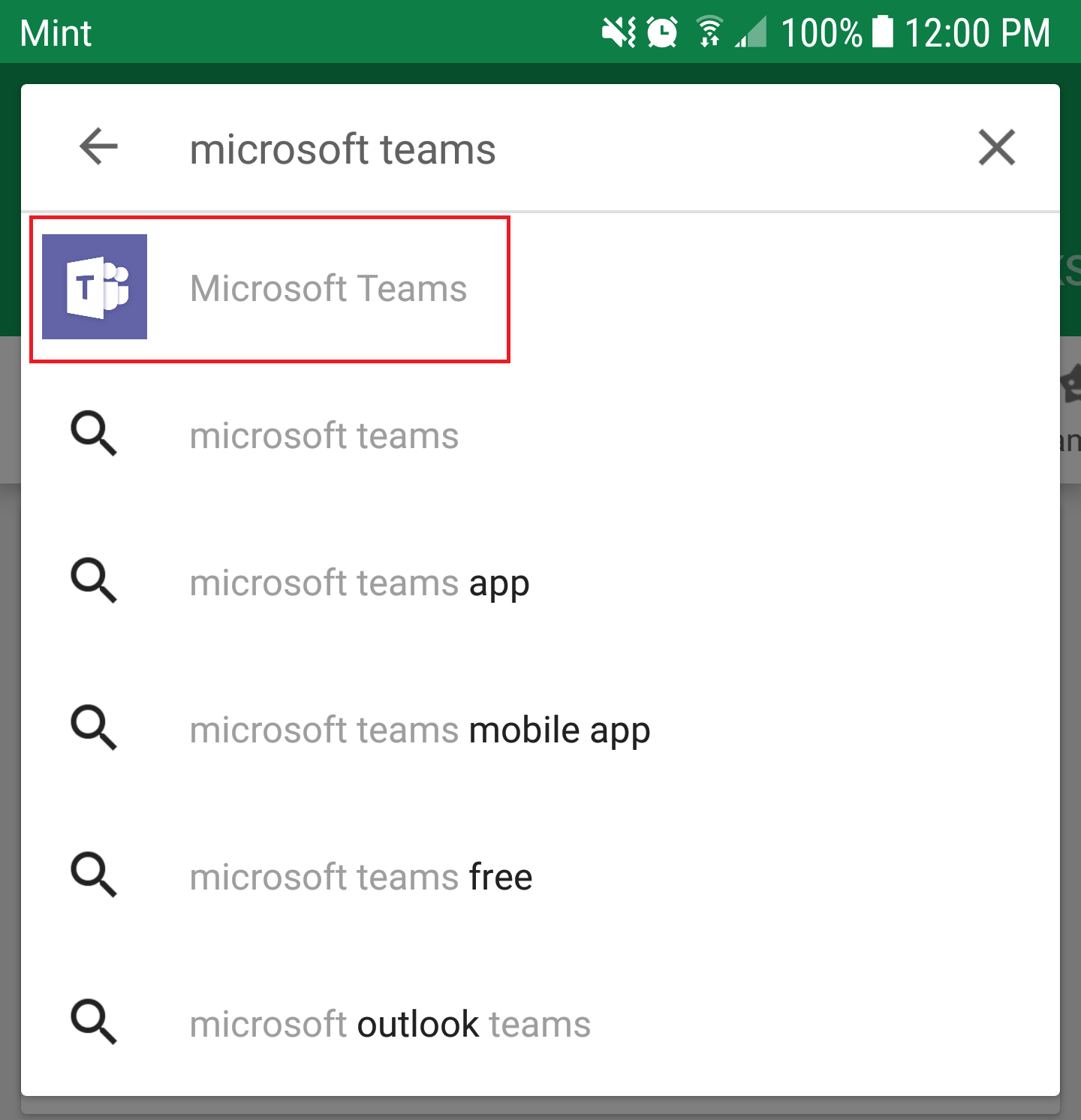This screenshot has width=1081, height=1120.
Task: Tap the Mint carrier label
Action: [56, 33]
